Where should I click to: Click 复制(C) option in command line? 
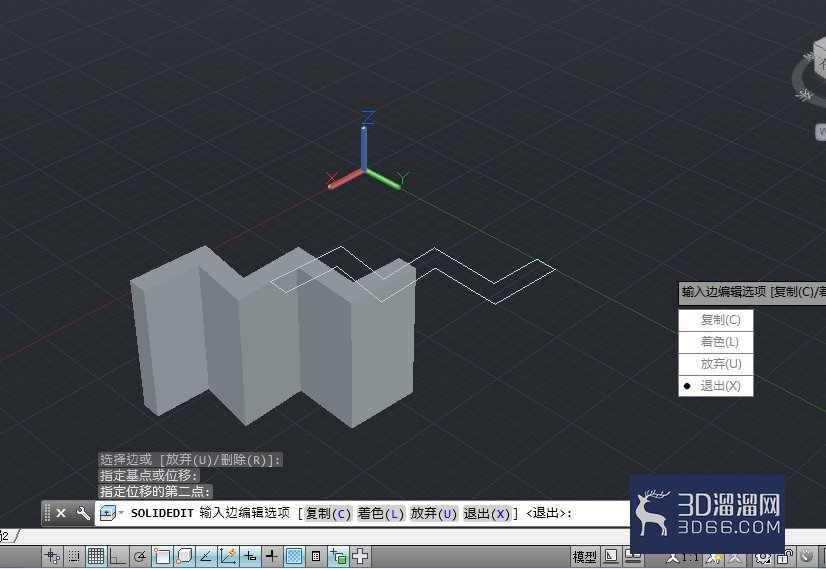click(x=328, y=513)
